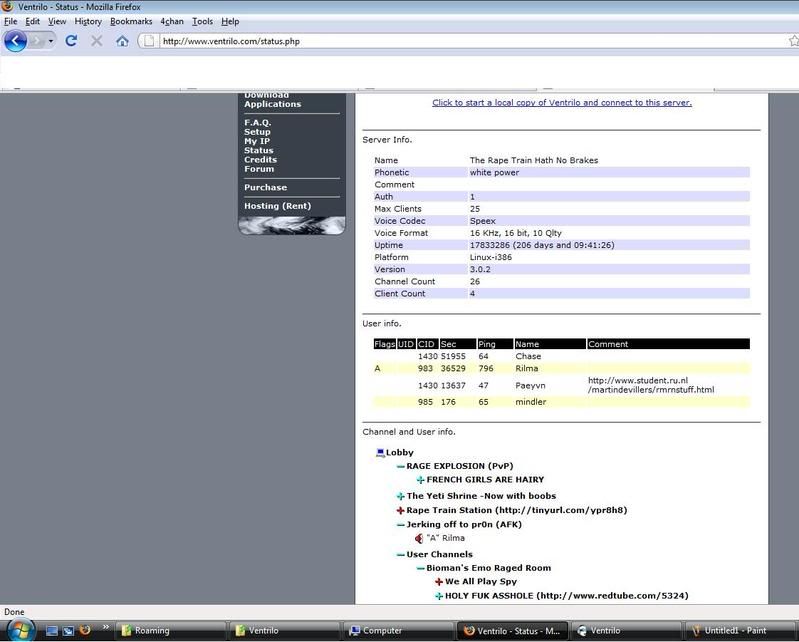Click the red plus beside We All Play Spy
The image size is (799, 642).
pyautogui.click(x=439, y=582)
